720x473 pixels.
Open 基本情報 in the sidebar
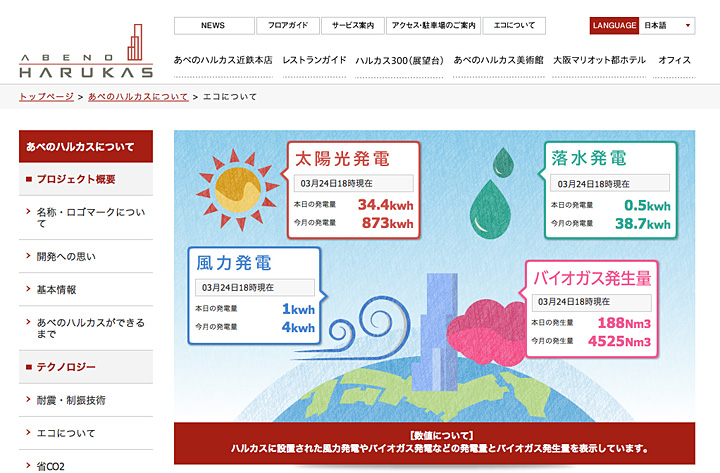(57, 290)
